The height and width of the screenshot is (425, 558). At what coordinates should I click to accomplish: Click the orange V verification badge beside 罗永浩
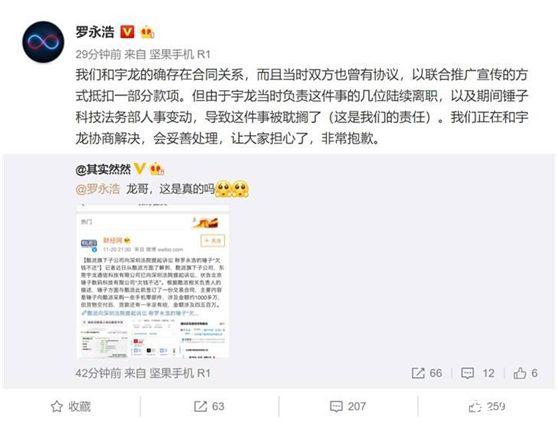coord(127,32)
